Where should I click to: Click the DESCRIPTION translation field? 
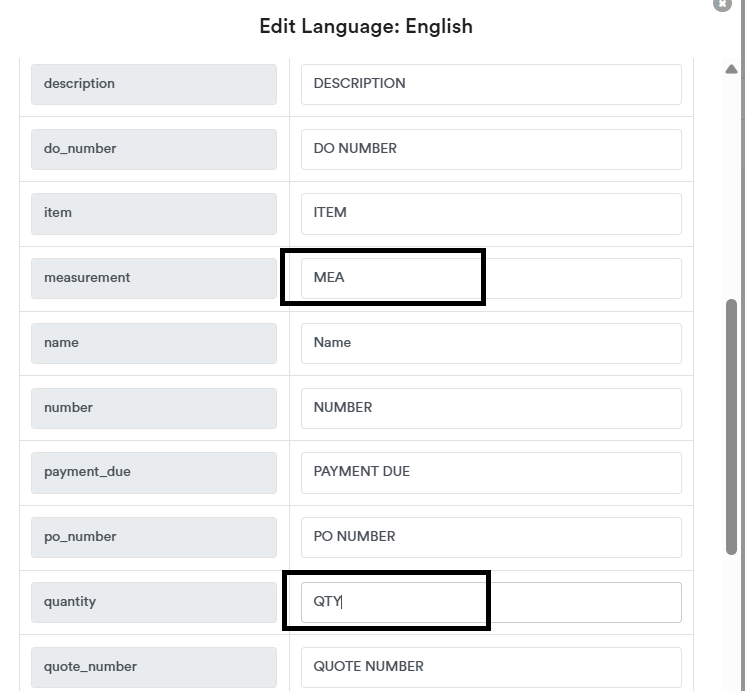coord(490,84)
